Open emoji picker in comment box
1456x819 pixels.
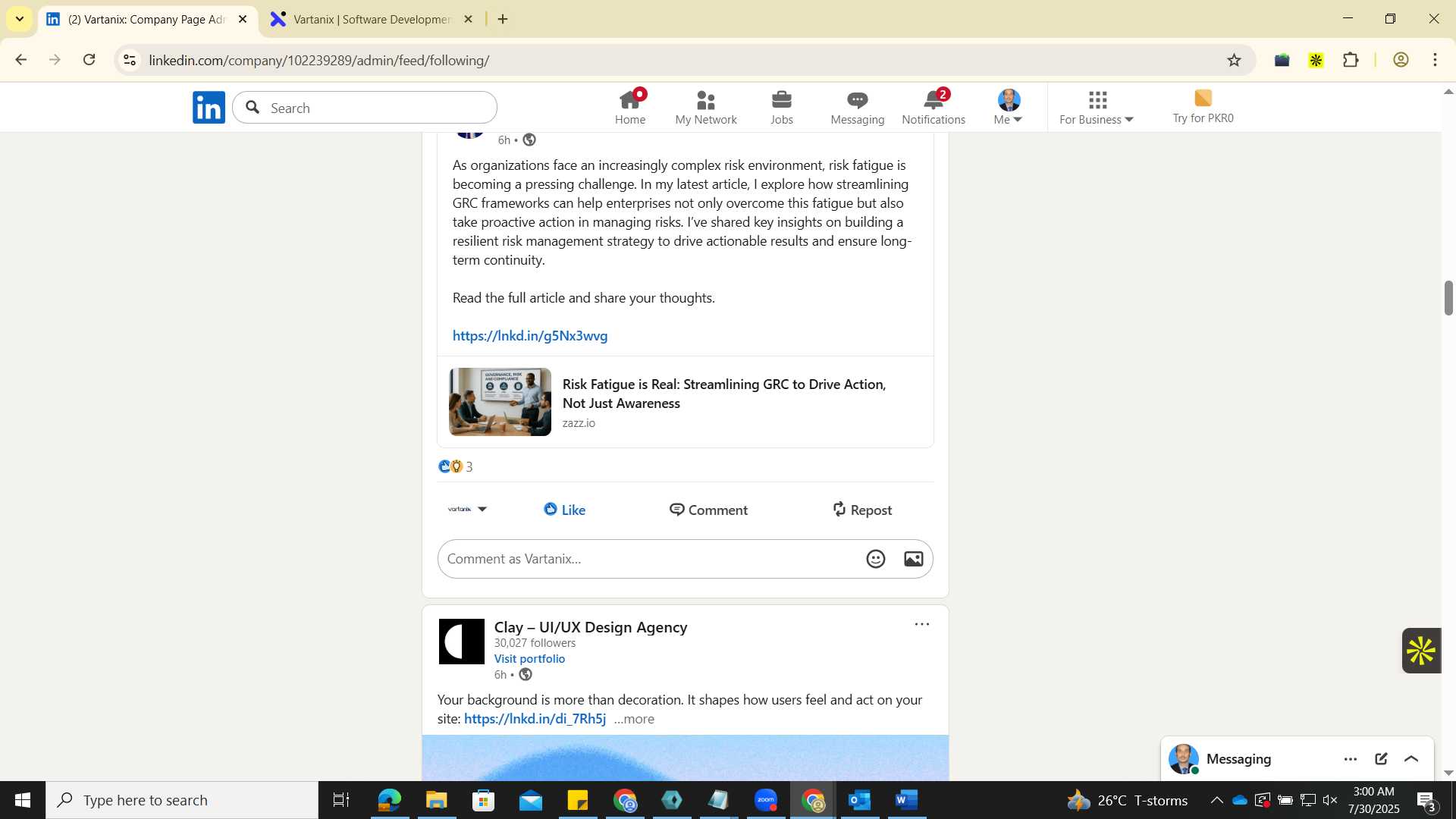click(x=876, y=559)
